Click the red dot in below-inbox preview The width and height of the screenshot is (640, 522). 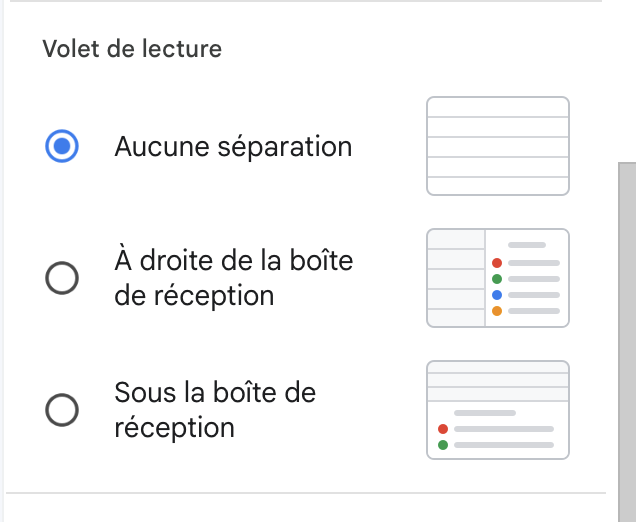tap(443, 429)
